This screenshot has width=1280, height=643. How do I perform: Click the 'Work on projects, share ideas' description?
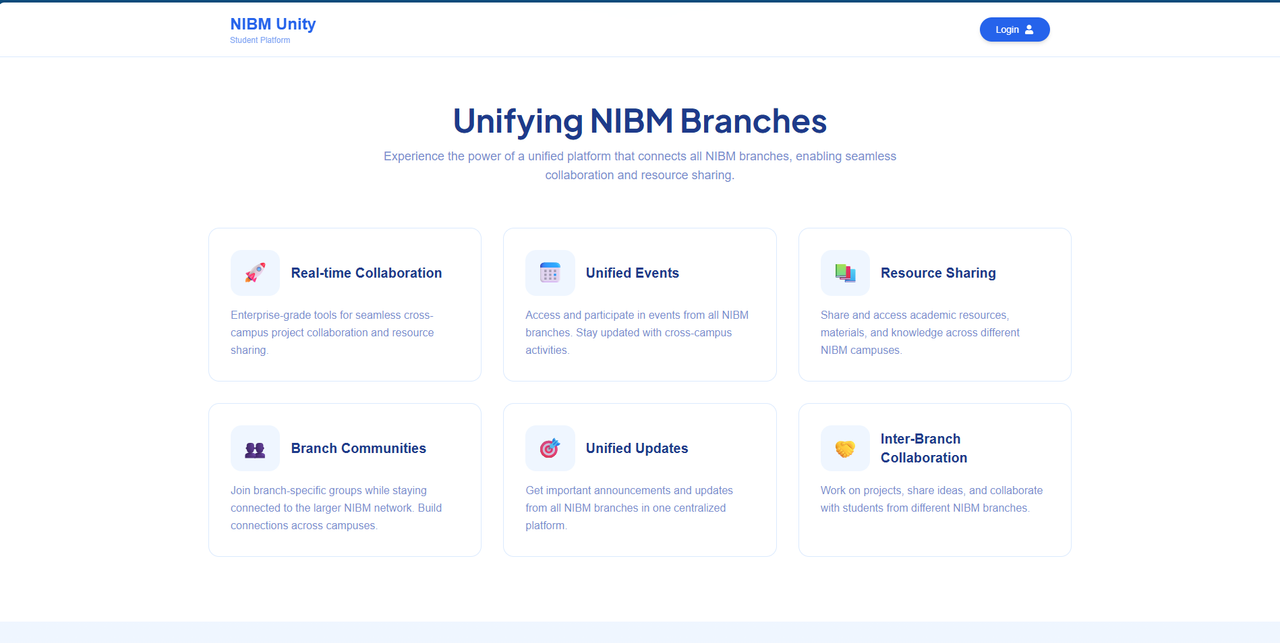(932, 499)
